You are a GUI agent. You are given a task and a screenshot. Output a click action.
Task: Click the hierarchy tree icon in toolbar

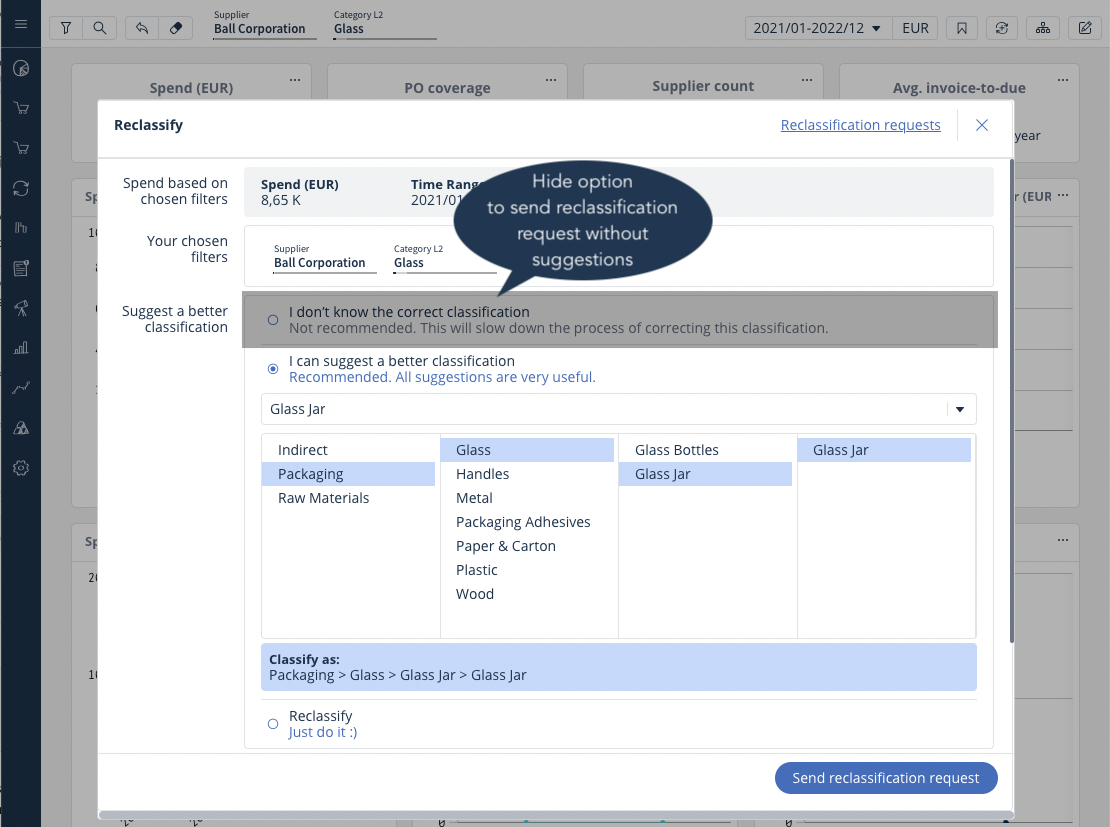click(1043, 28)
